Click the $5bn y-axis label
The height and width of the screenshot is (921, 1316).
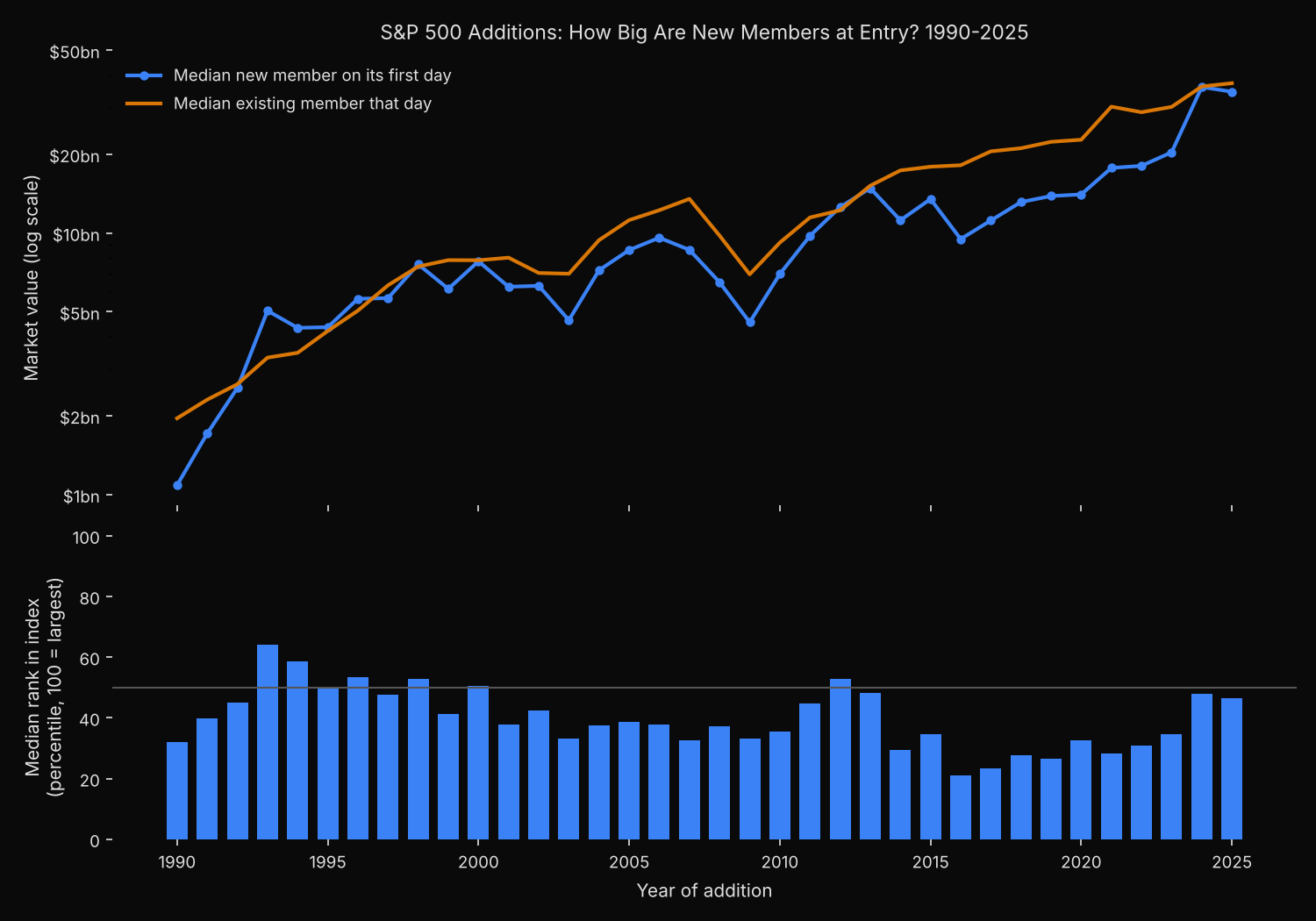point(79,313)
